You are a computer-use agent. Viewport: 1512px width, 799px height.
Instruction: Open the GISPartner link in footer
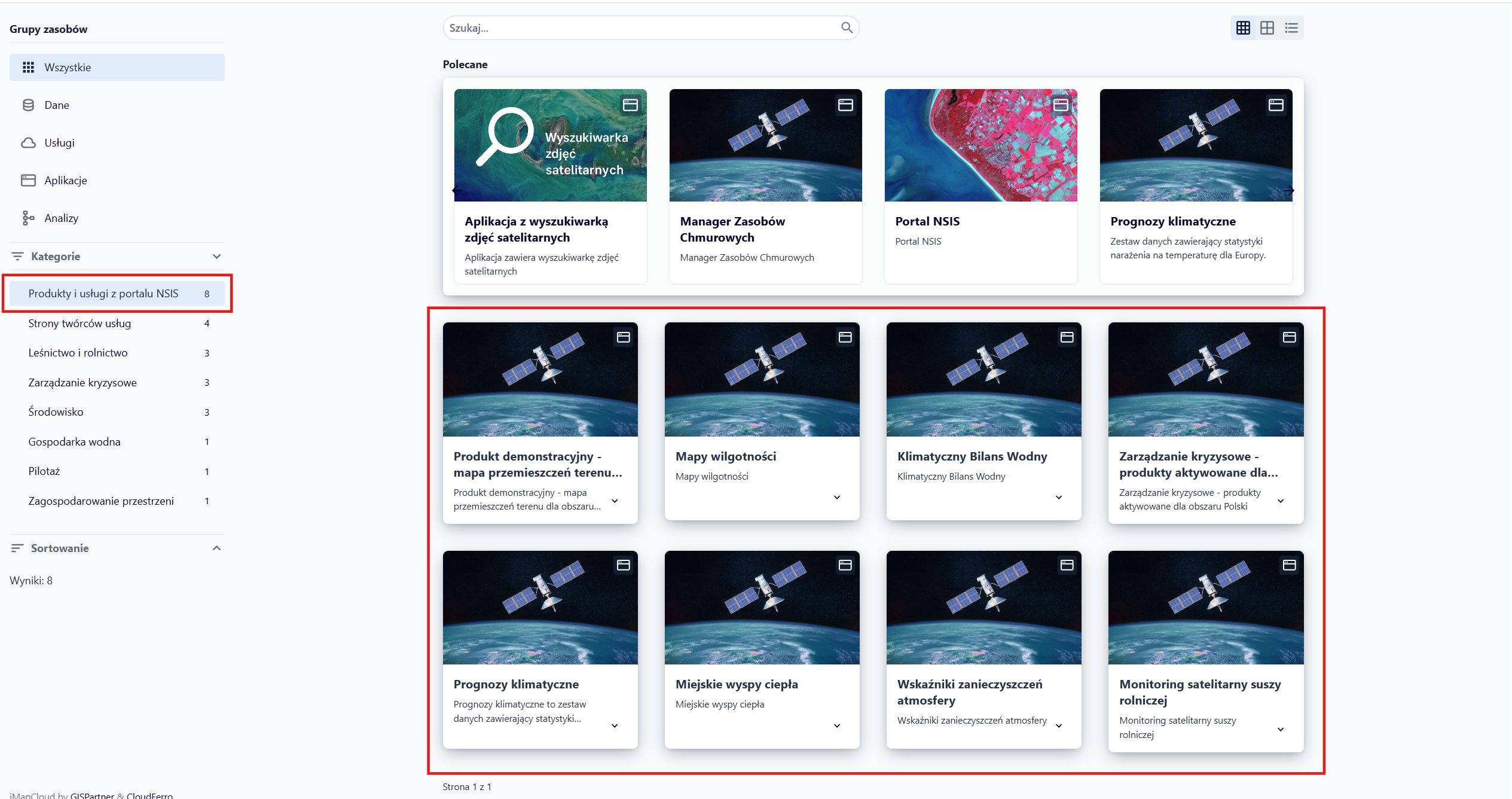(x=92, y=795)
